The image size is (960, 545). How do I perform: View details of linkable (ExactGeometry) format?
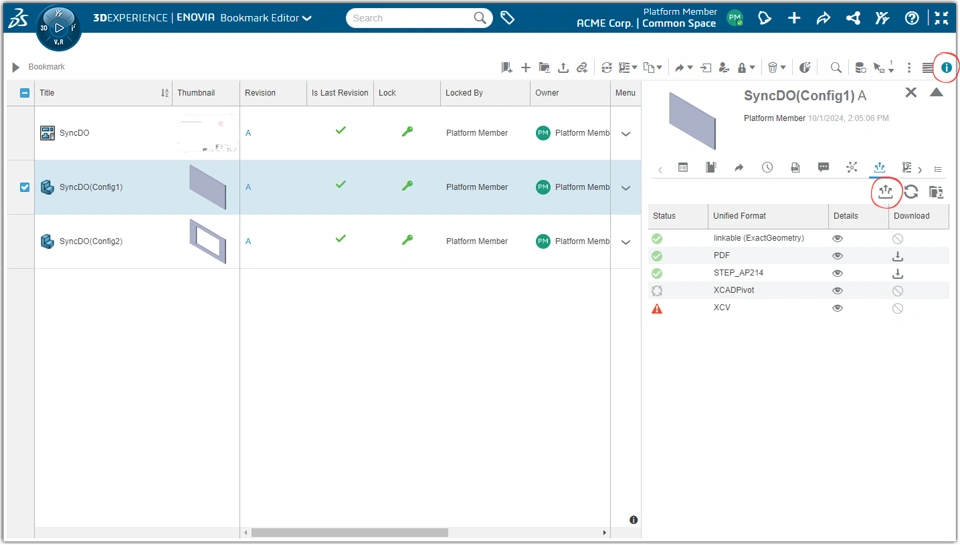pyautogui.click(x=837, y=238)
